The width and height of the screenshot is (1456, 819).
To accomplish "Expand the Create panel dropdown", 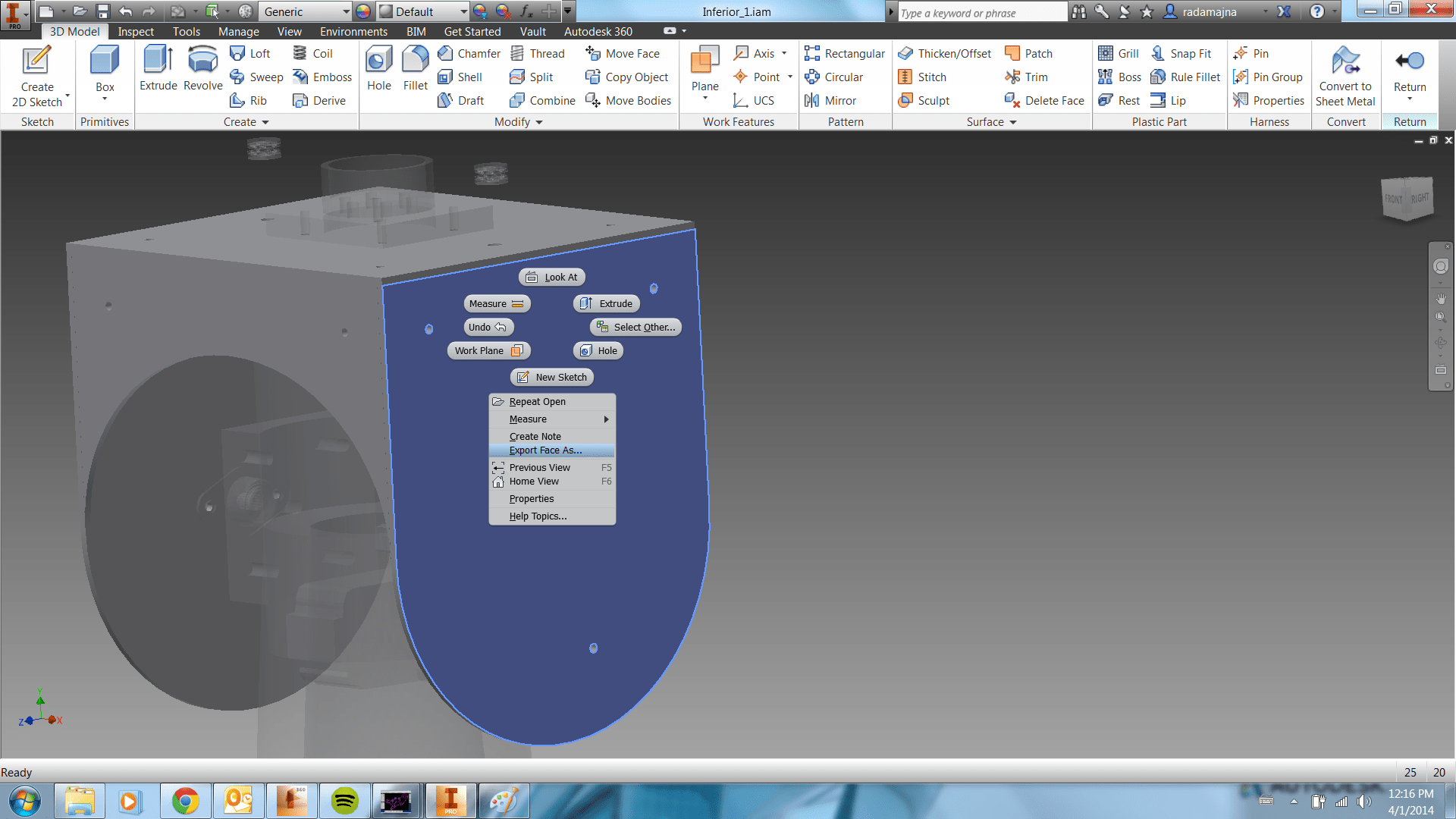I will click(x=265, y=122).
